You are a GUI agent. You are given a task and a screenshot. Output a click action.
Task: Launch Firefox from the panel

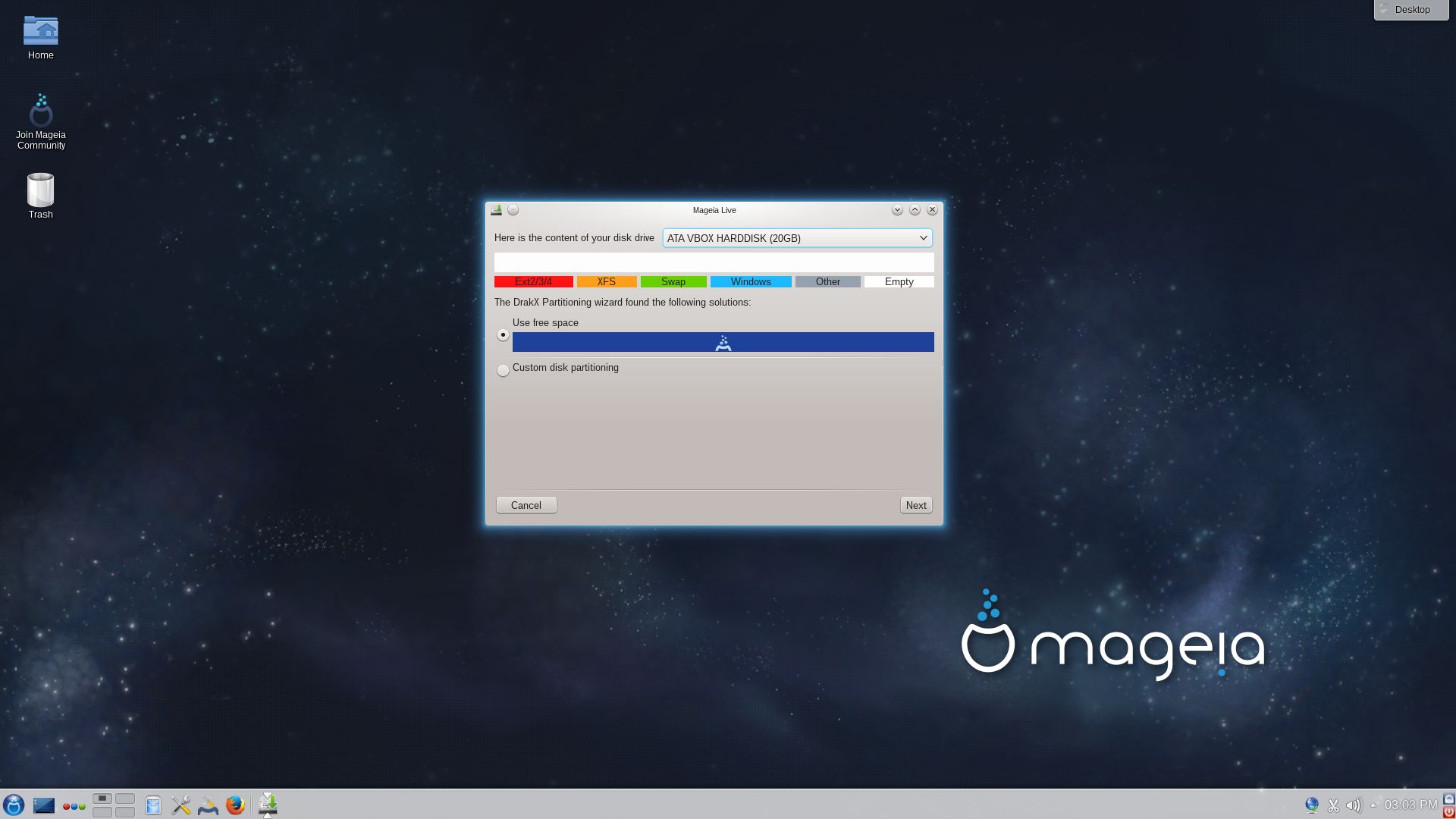click(x=235, y=805)
